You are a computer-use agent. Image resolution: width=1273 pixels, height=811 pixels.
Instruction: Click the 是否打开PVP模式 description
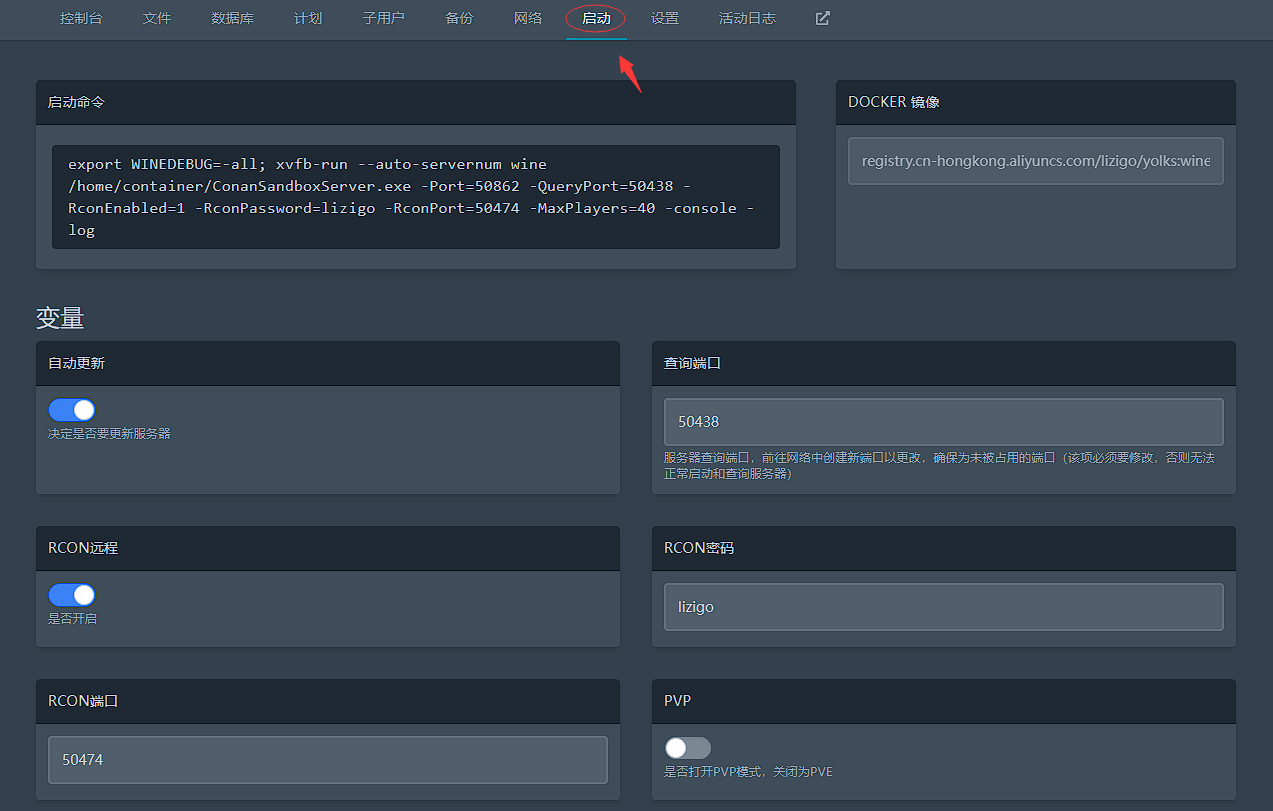click(x=748, y=772)
